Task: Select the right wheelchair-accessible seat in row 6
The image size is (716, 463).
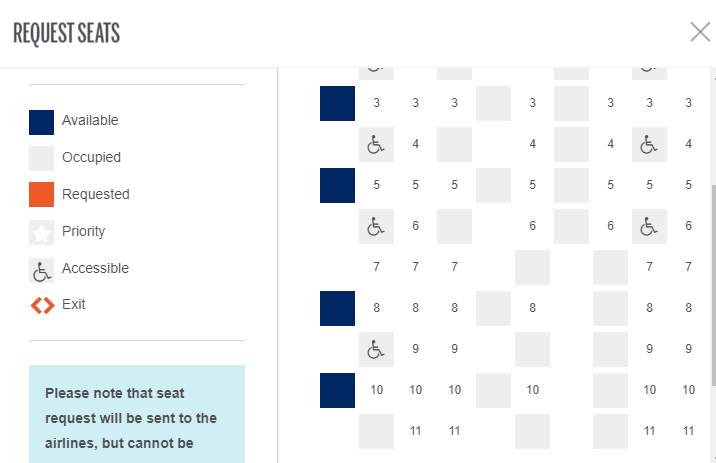Action: [x=649, y=227]
